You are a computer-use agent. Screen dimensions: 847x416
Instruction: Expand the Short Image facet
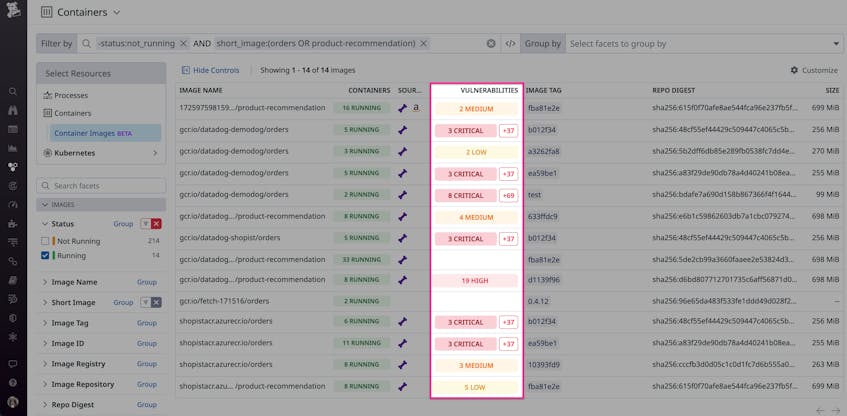point(45,303)
